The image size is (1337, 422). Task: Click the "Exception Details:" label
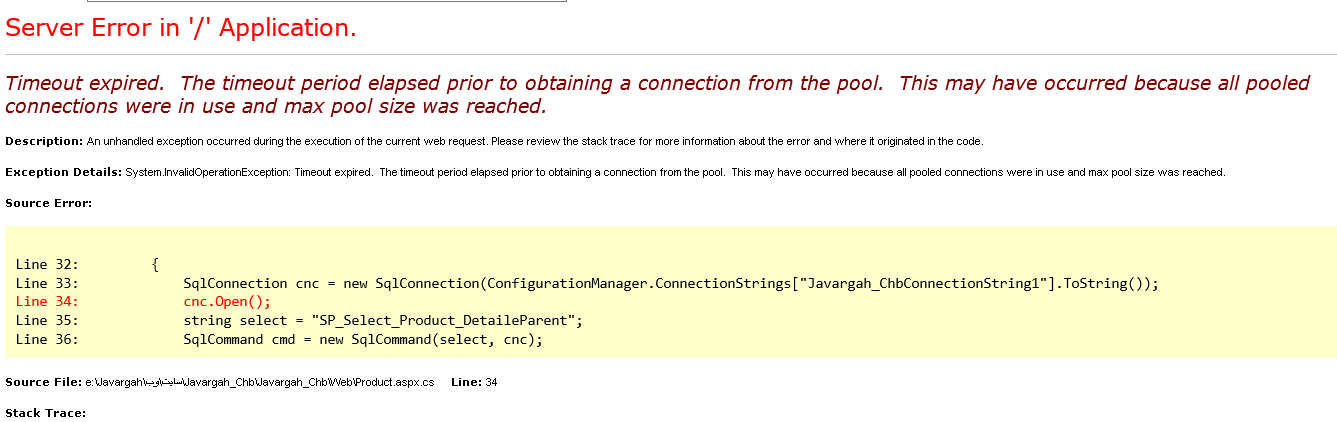(63, 172)
